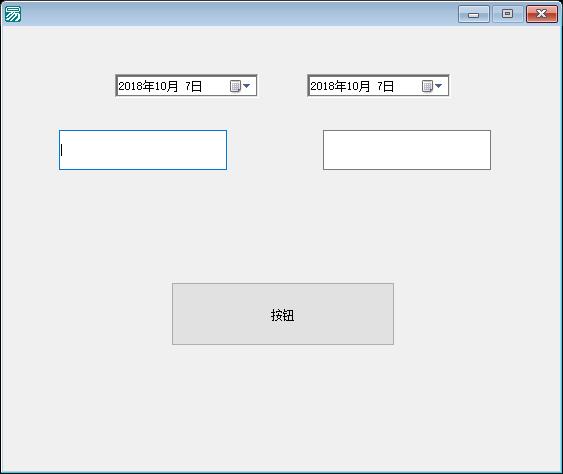This screenshot has height=474, width=563.
Task: Expand the right date picker dropdown arrow
Action: click(438, 86)
